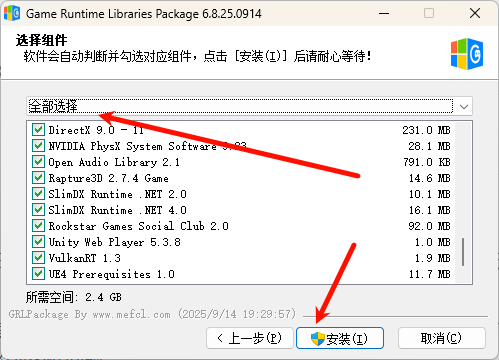The height and width of the screenshot is (360, 499).
Task: Click the 791.0 KB size value
Action: 427,162
